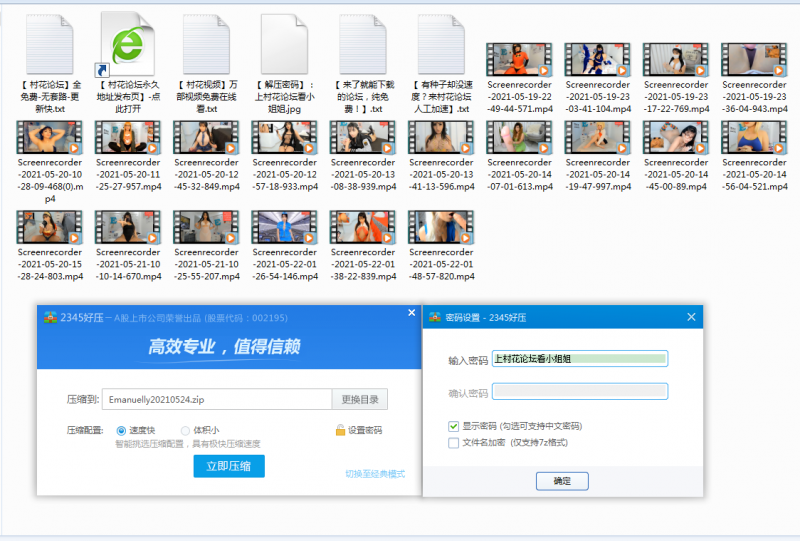This screenshot has height=541, width=800.
Task: Confirm the password with the 确定 button
Action: point(562,481)
